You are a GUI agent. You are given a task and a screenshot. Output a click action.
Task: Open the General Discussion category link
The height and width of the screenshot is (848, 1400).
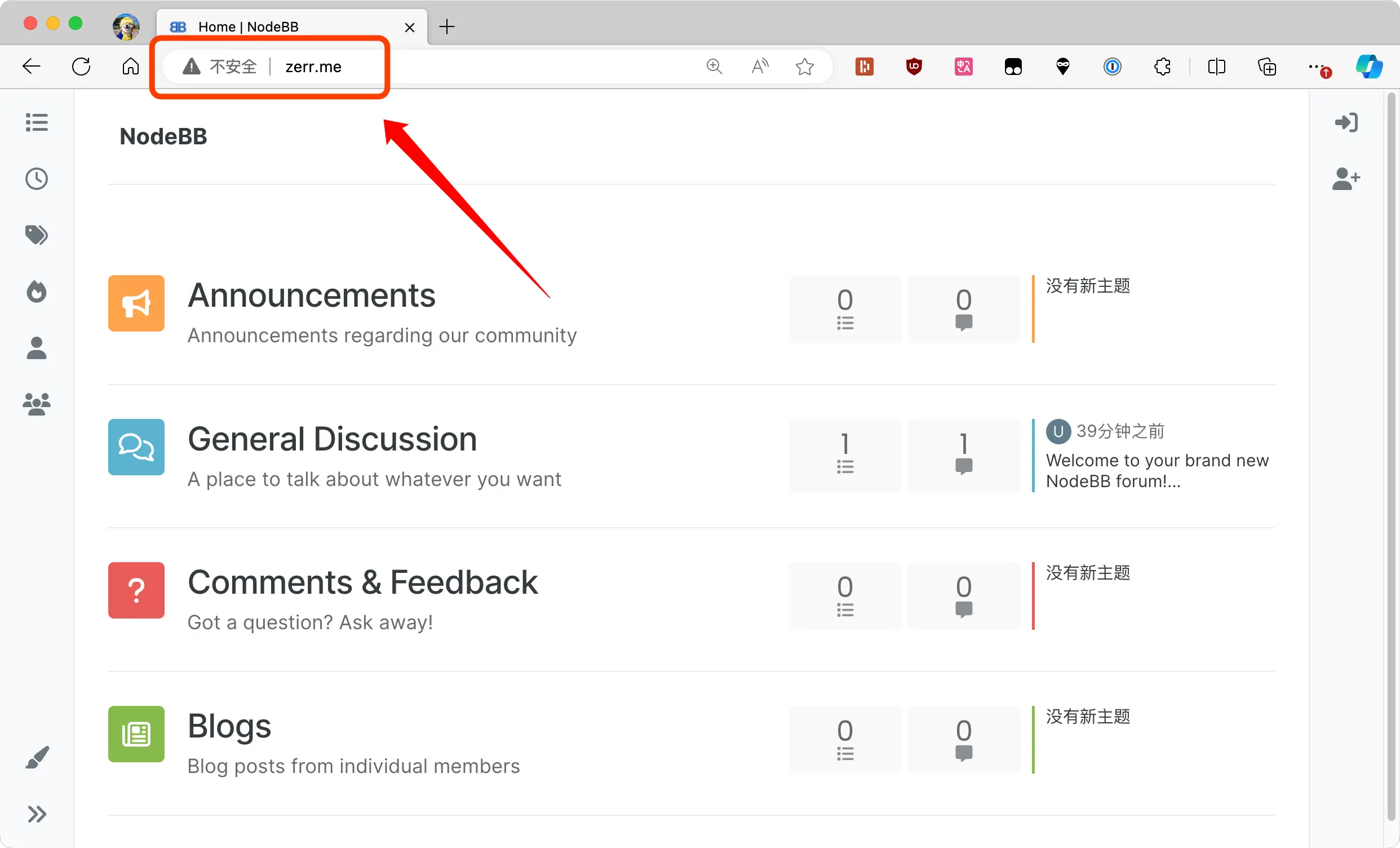coord(333,439)
